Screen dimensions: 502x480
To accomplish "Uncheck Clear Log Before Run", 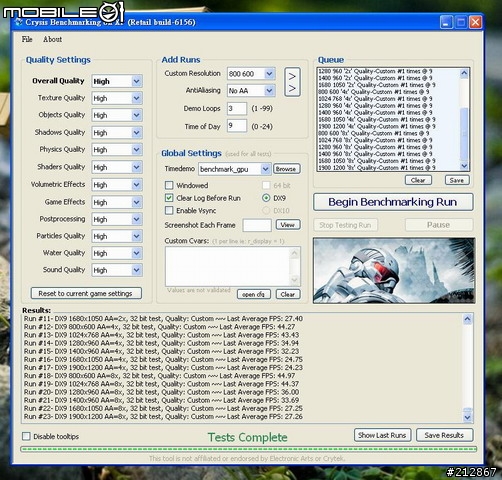I will pyautogui.click(x=169, y=198).
